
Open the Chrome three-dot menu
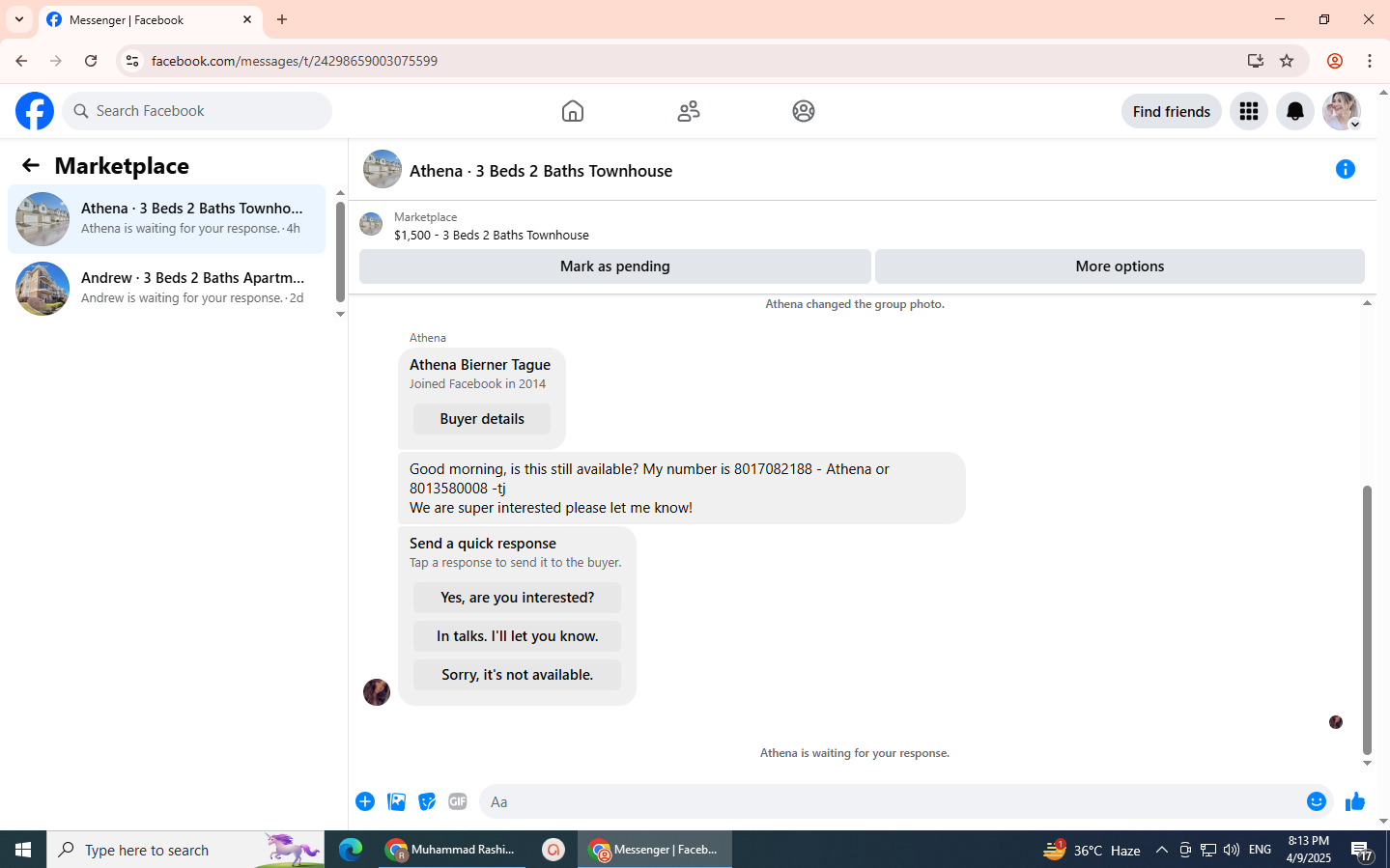point(1370,61)
